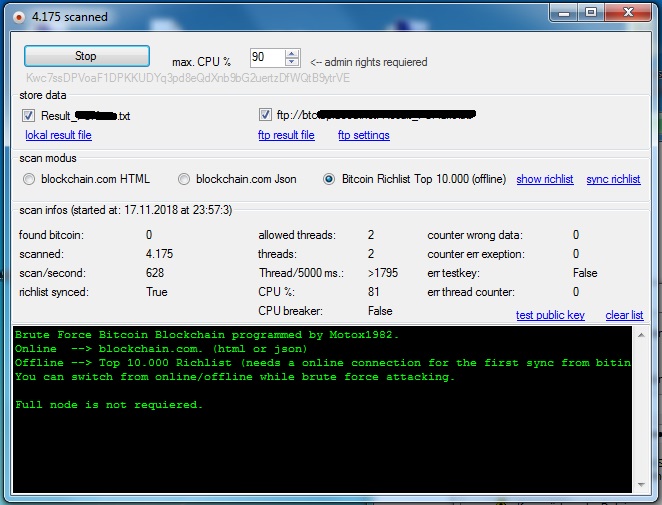
Task: Click the 'counter err exeption:' label
Action: pos(476,254)
